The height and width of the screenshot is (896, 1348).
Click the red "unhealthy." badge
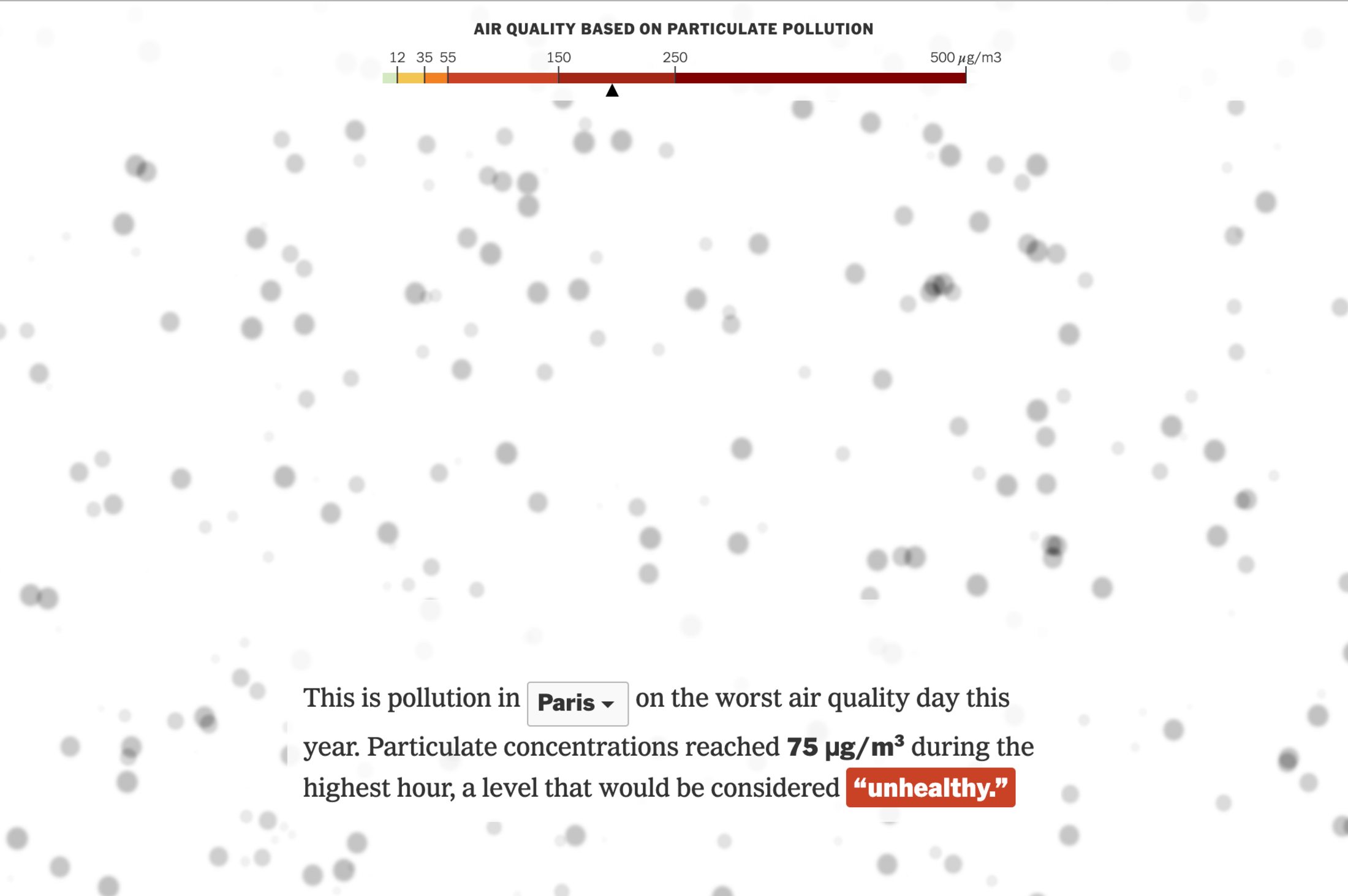(930, 788)
